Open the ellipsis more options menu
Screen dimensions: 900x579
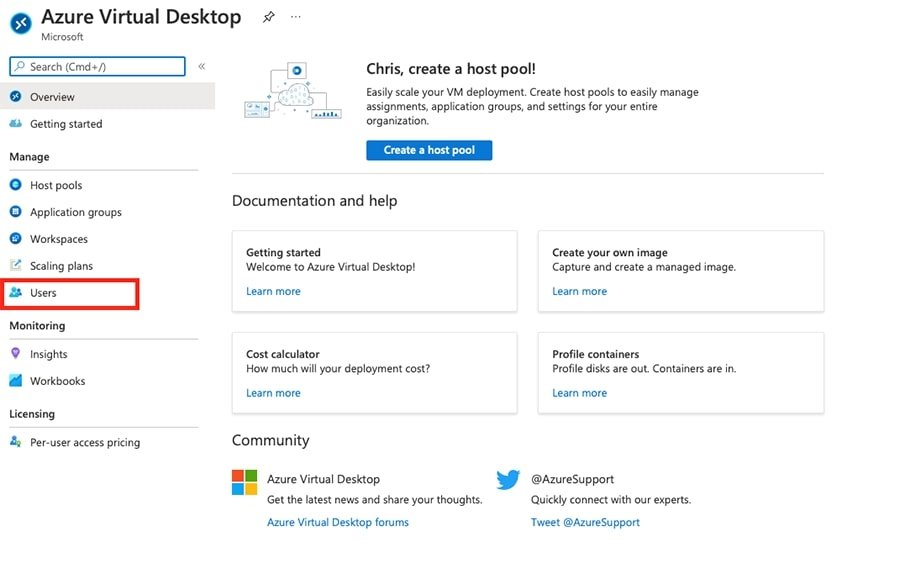click(x=295, y=17)
